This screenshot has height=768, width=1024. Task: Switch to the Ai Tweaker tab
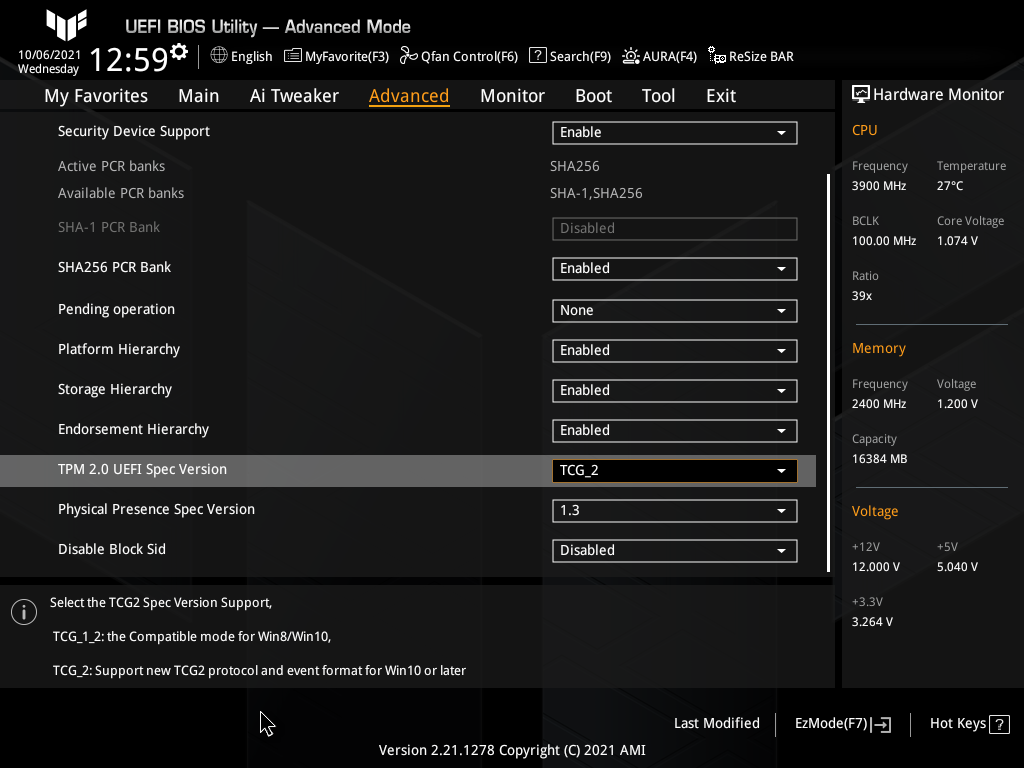pos(294,96)
